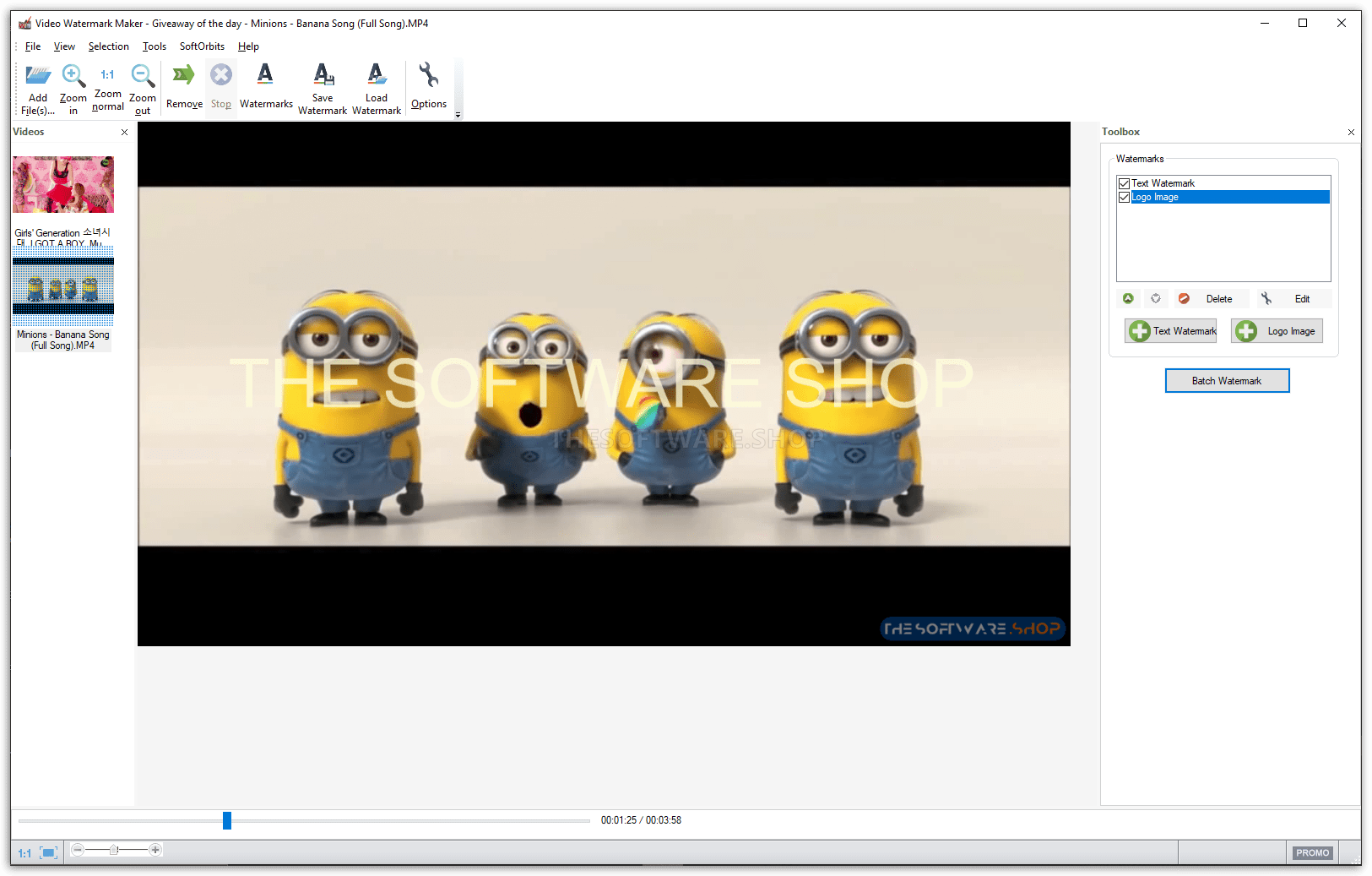
Task: Click the Zoom in magnifier icon
Action: [73, 77]
